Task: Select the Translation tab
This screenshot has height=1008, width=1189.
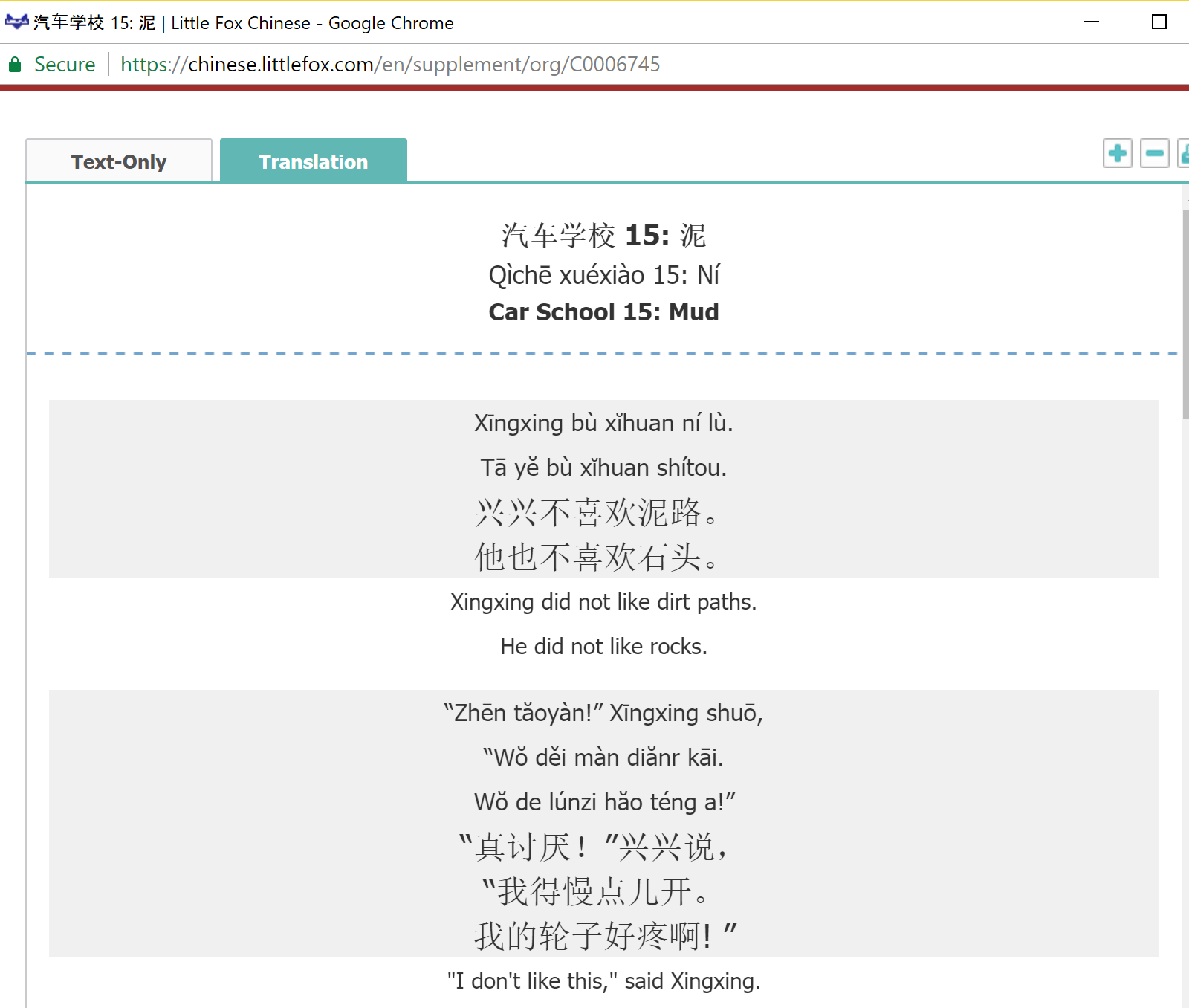Action: point(313,161)
